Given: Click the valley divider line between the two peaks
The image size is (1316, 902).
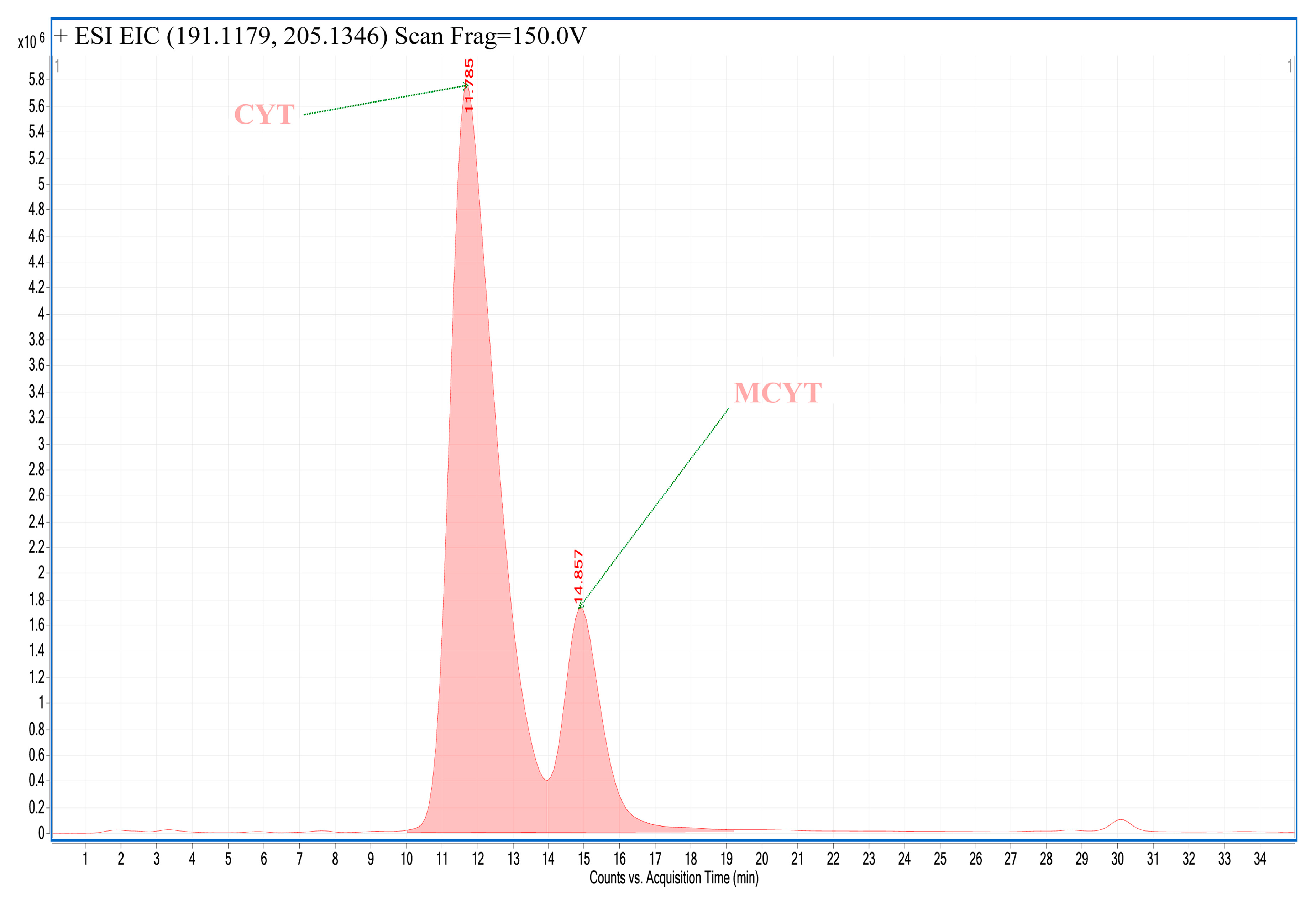Looking at the screenshot, I should [x=547, y=807].
